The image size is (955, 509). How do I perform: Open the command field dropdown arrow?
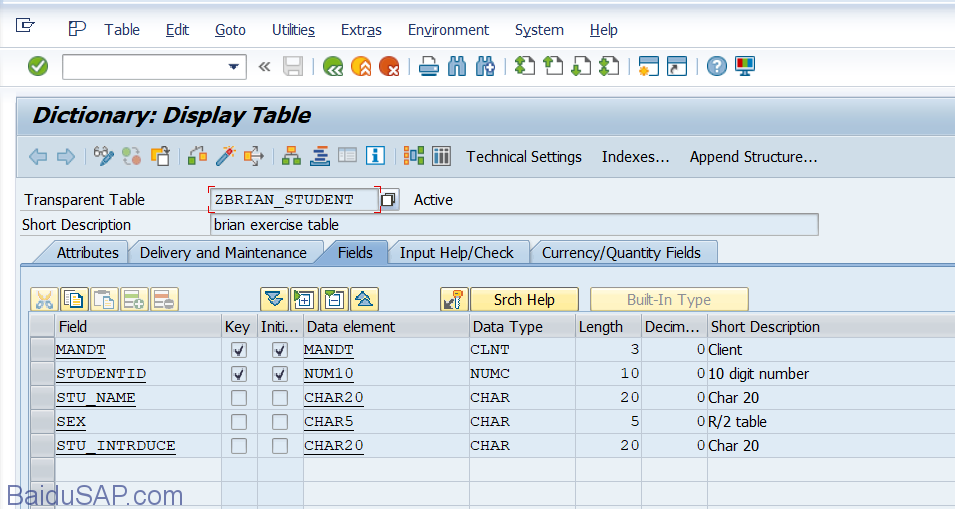tap(235, 67)
